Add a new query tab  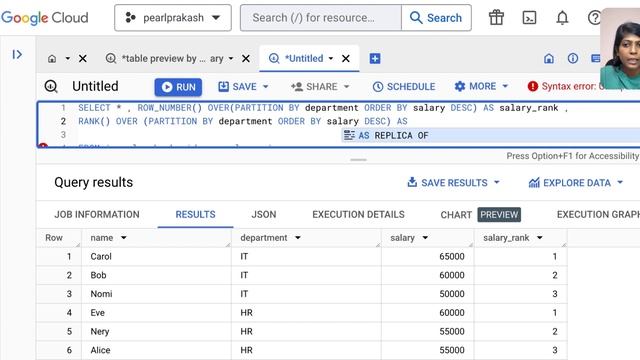[x=375, y=58]
